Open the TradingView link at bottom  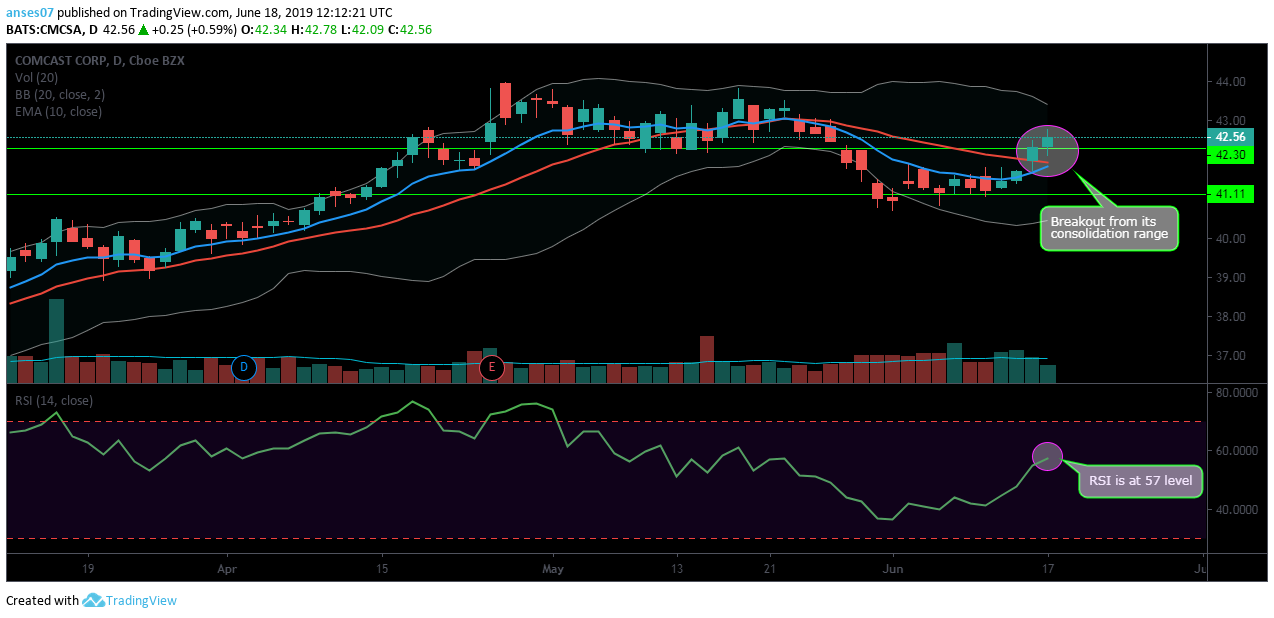[x=141, y=601]
